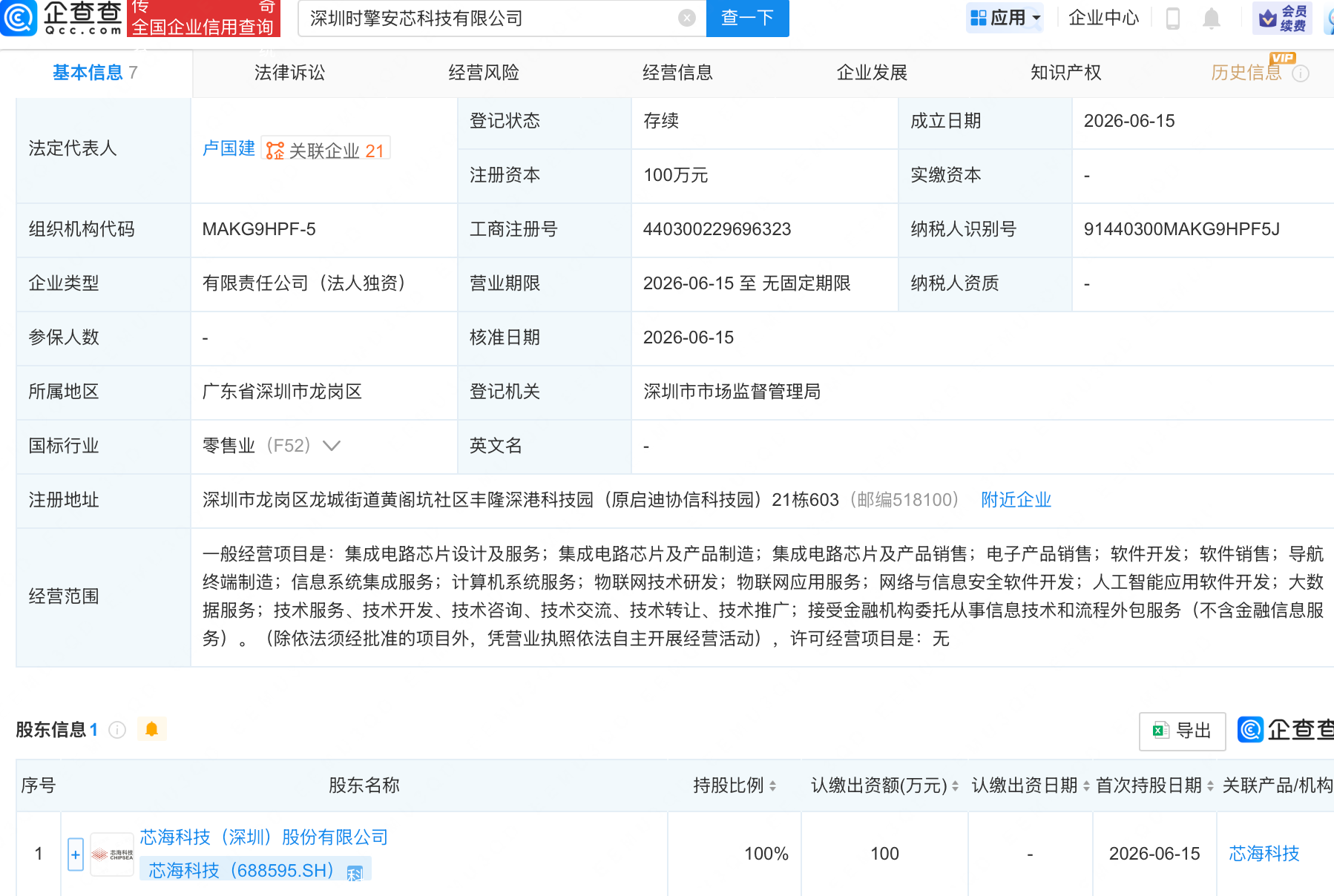1334x896 pixels.
Task: Open the notification bell in the header
Action: coord(1211,18)
